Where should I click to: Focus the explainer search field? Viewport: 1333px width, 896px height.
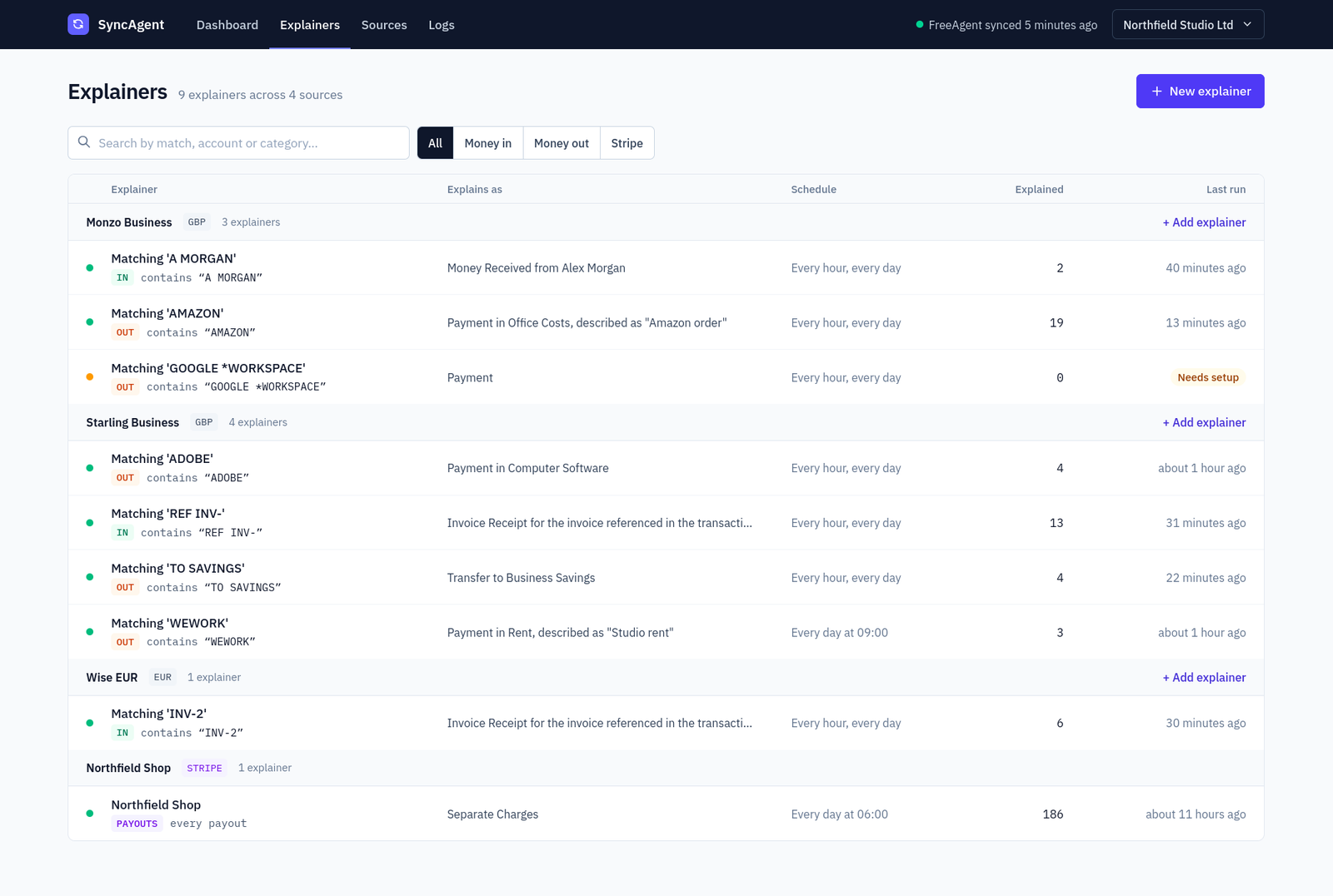coord(238,143)
